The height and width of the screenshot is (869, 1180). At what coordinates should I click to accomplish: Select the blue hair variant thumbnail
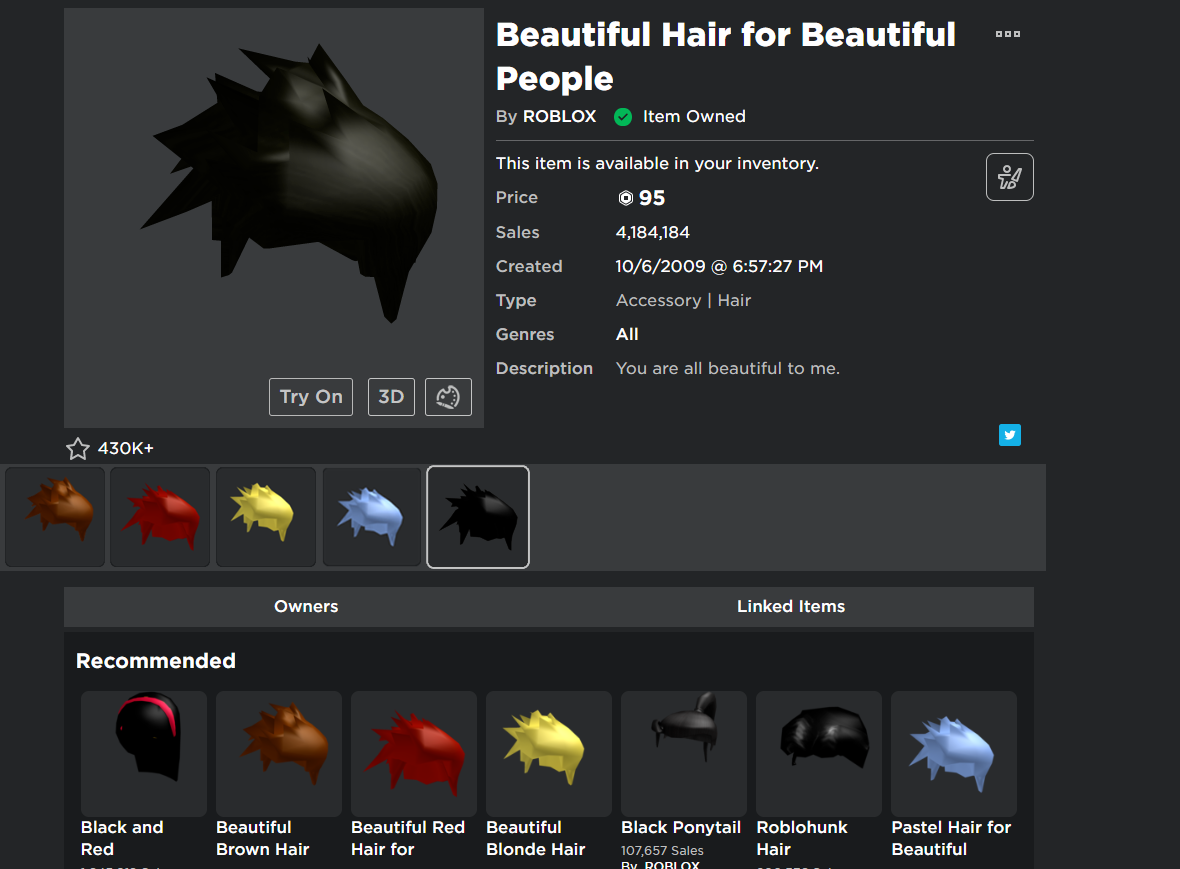(371, 516)
